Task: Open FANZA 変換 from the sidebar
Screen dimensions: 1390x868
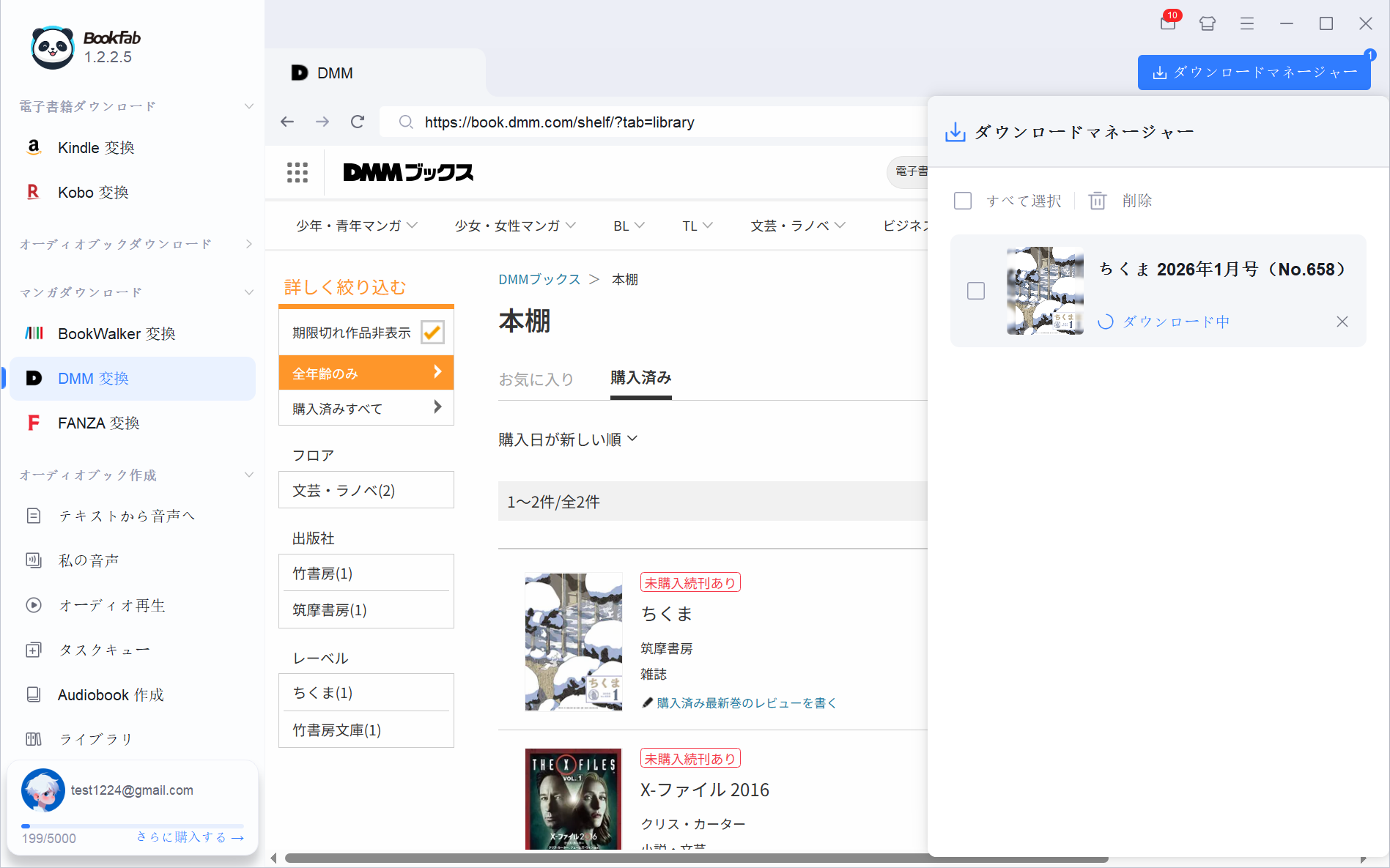Action: (x=99, y=423)
